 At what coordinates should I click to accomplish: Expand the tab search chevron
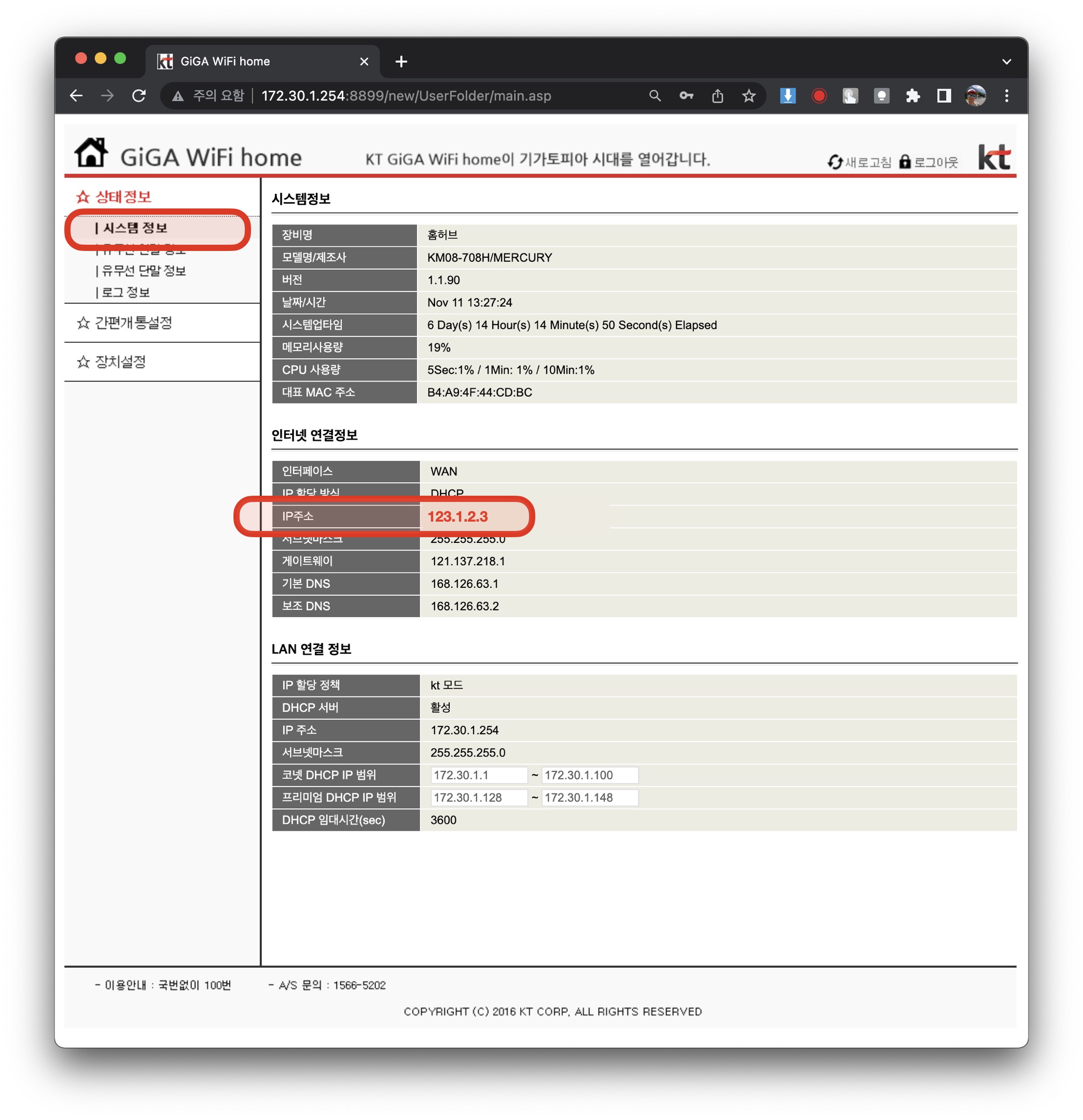coord(1006,62)
